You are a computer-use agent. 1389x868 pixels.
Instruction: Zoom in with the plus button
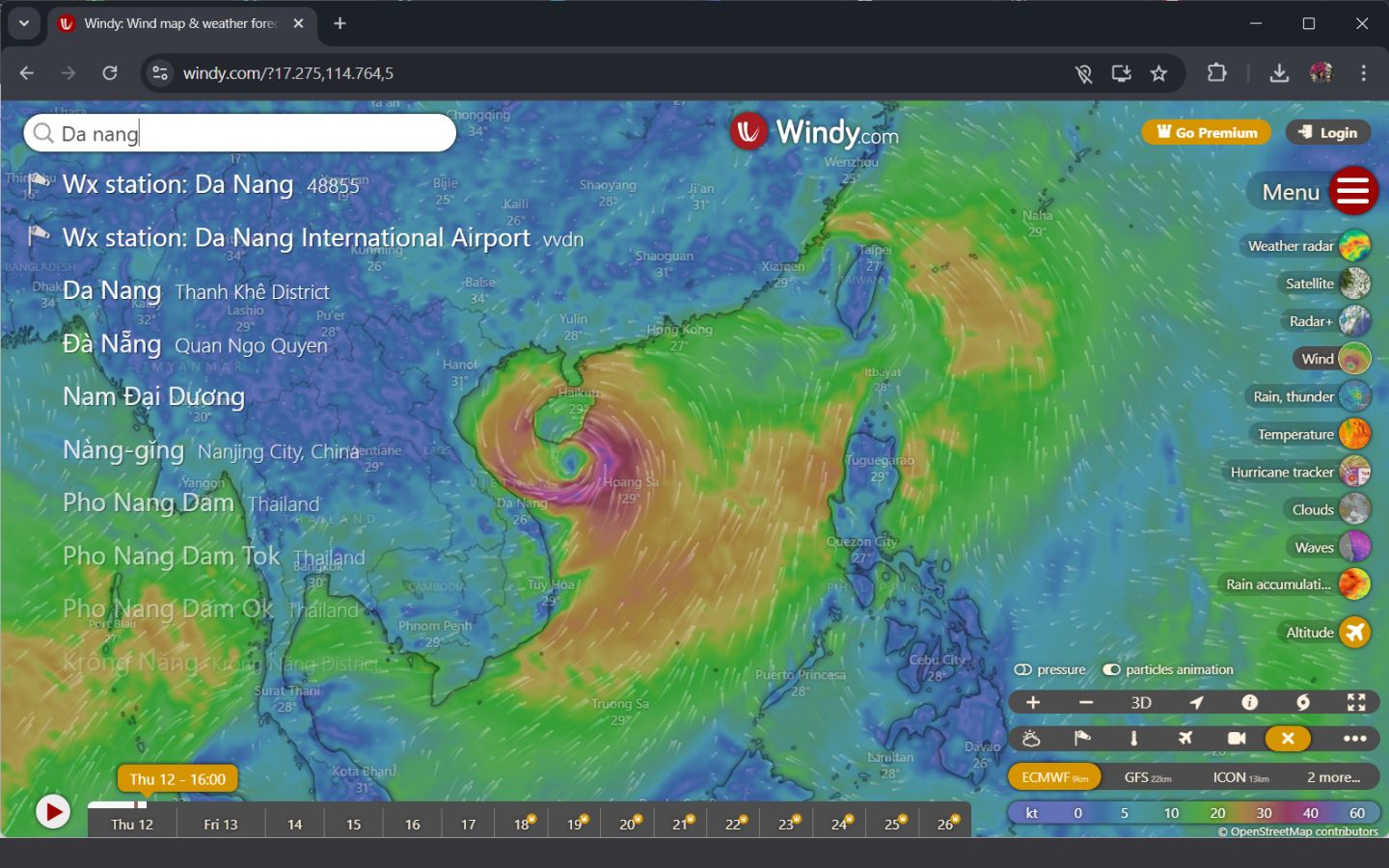tap(1033, 702)
